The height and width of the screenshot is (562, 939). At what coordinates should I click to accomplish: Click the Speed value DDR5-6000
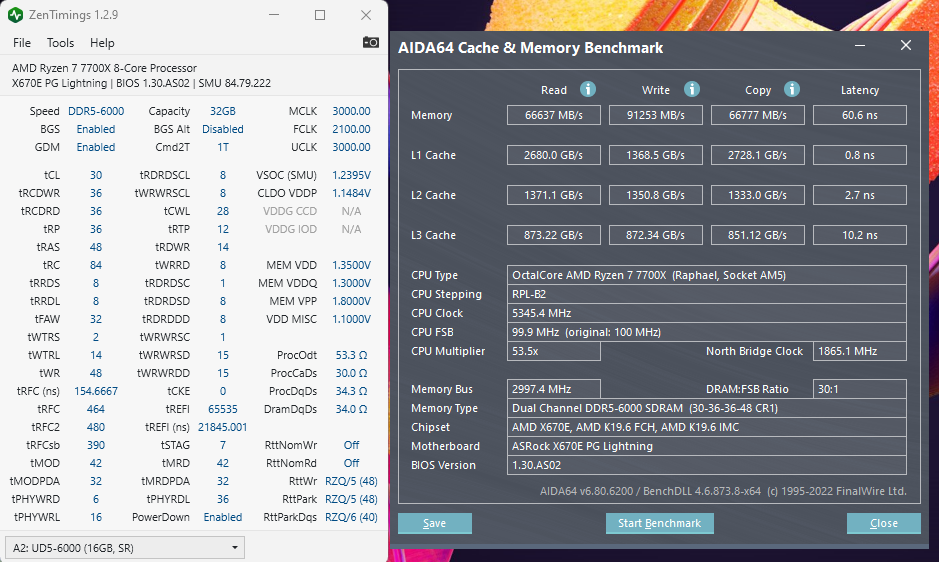(96, 111)
